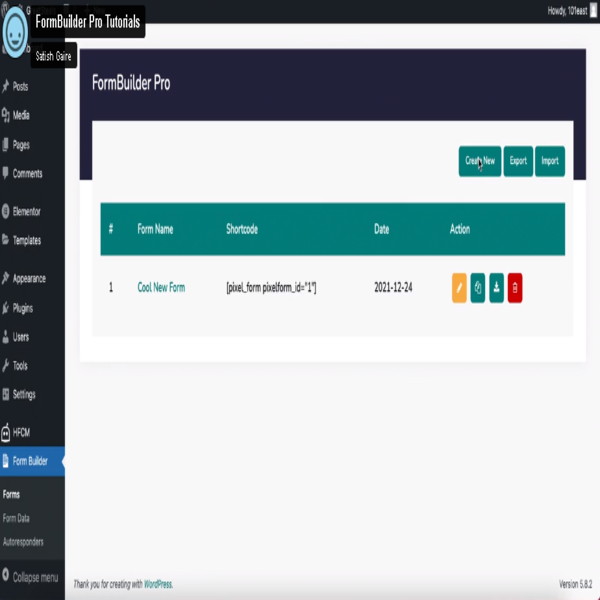This screenshot has width=600, height=600.
Task: Click the Export button
Action: click(518, 161)
